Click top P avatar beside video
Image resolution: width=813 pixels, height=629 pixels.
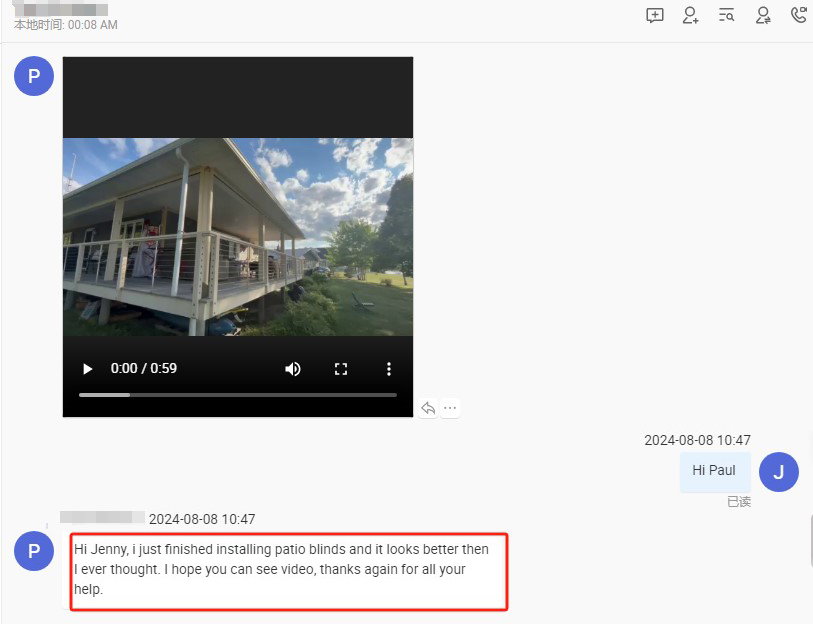[34, 76]
